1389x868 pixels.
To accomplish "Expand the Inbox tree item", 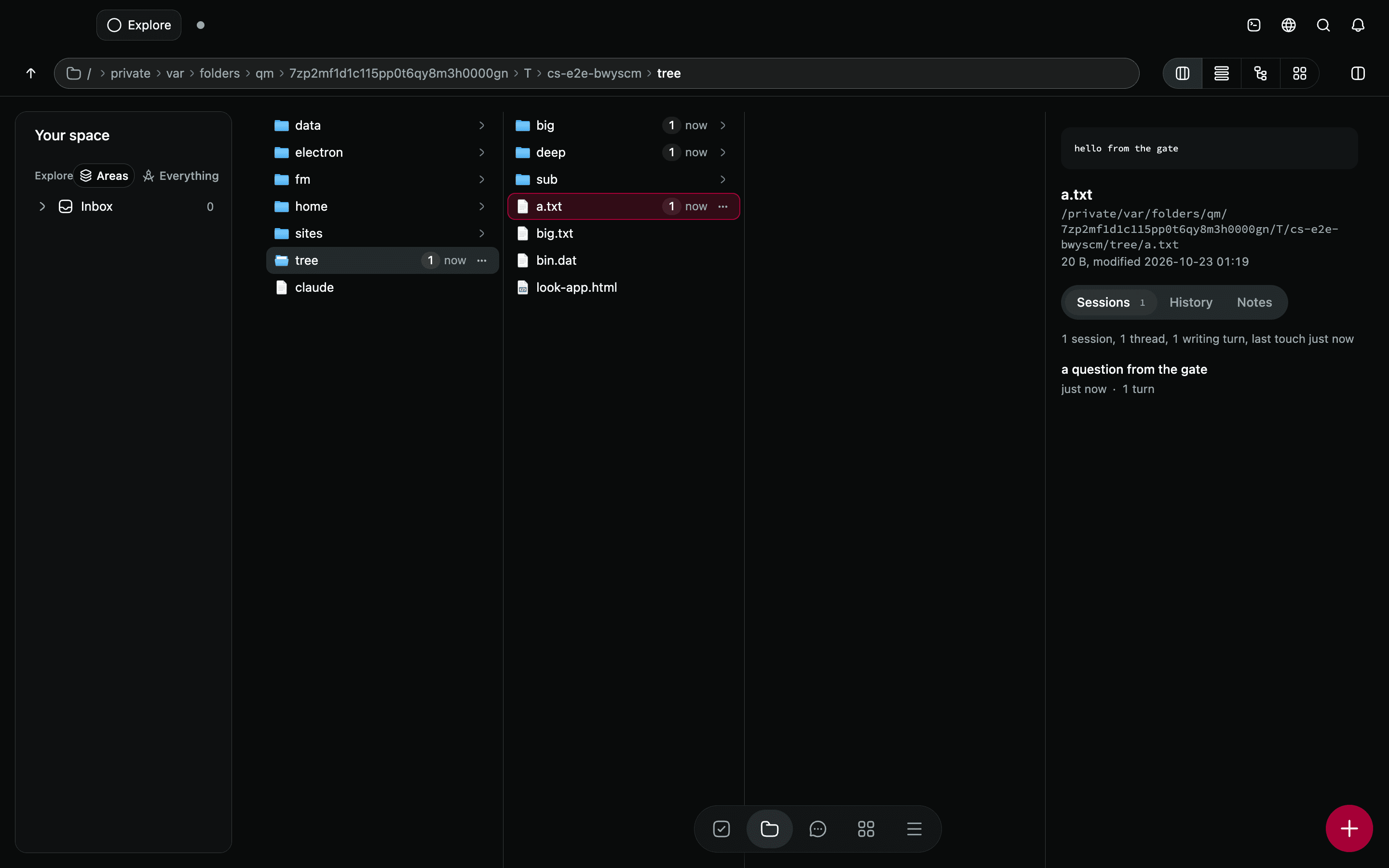I will coord(42,206).
